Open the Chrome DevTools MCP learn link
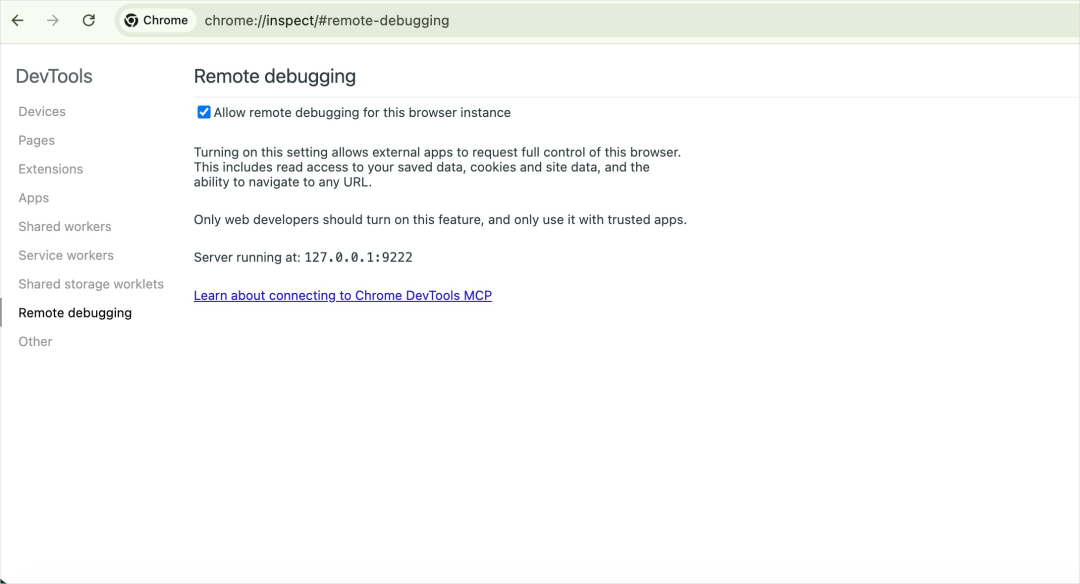 (343, 296)
